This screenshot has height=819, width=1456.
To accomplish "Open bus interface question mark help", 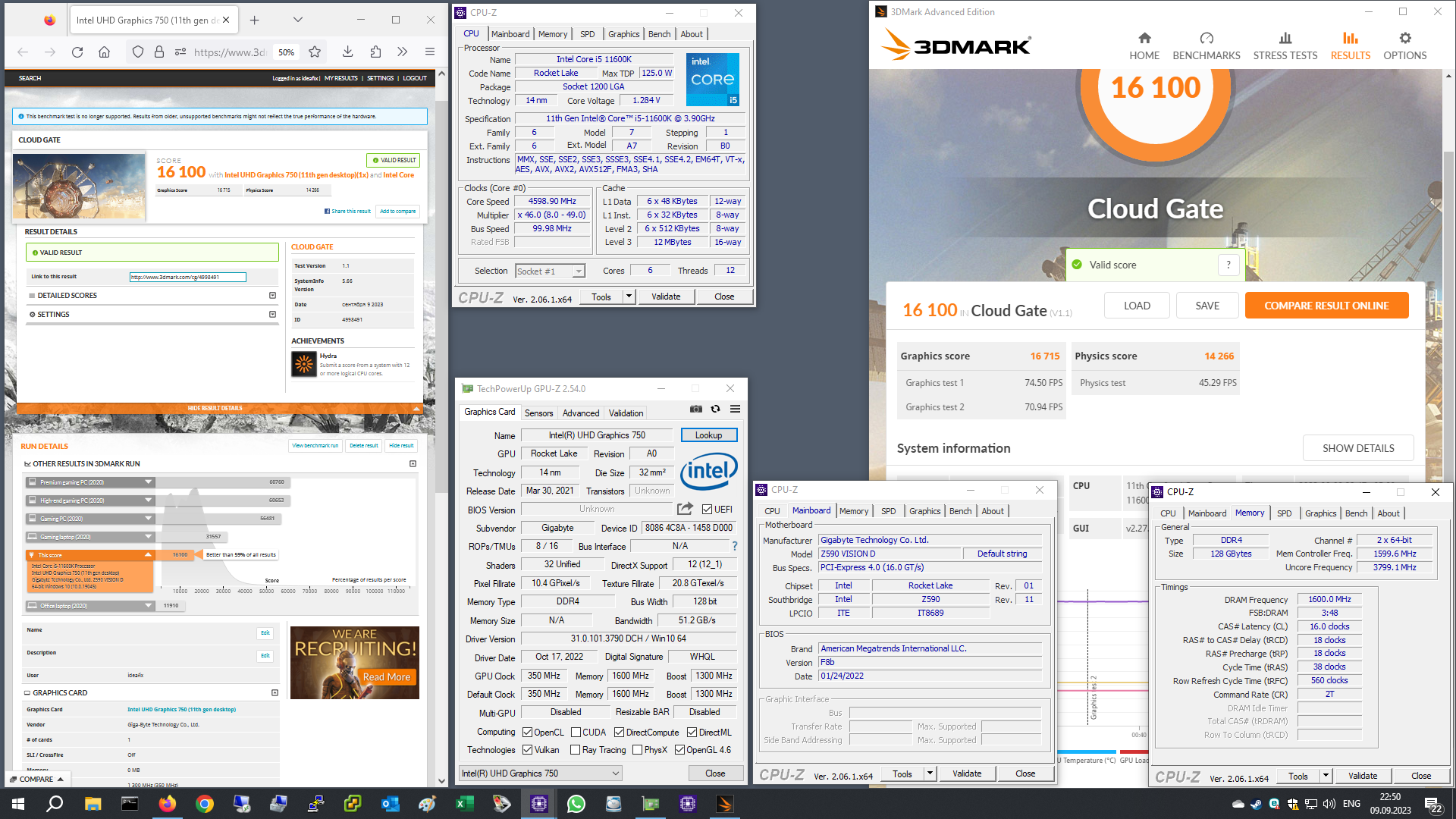I will 734,546.
